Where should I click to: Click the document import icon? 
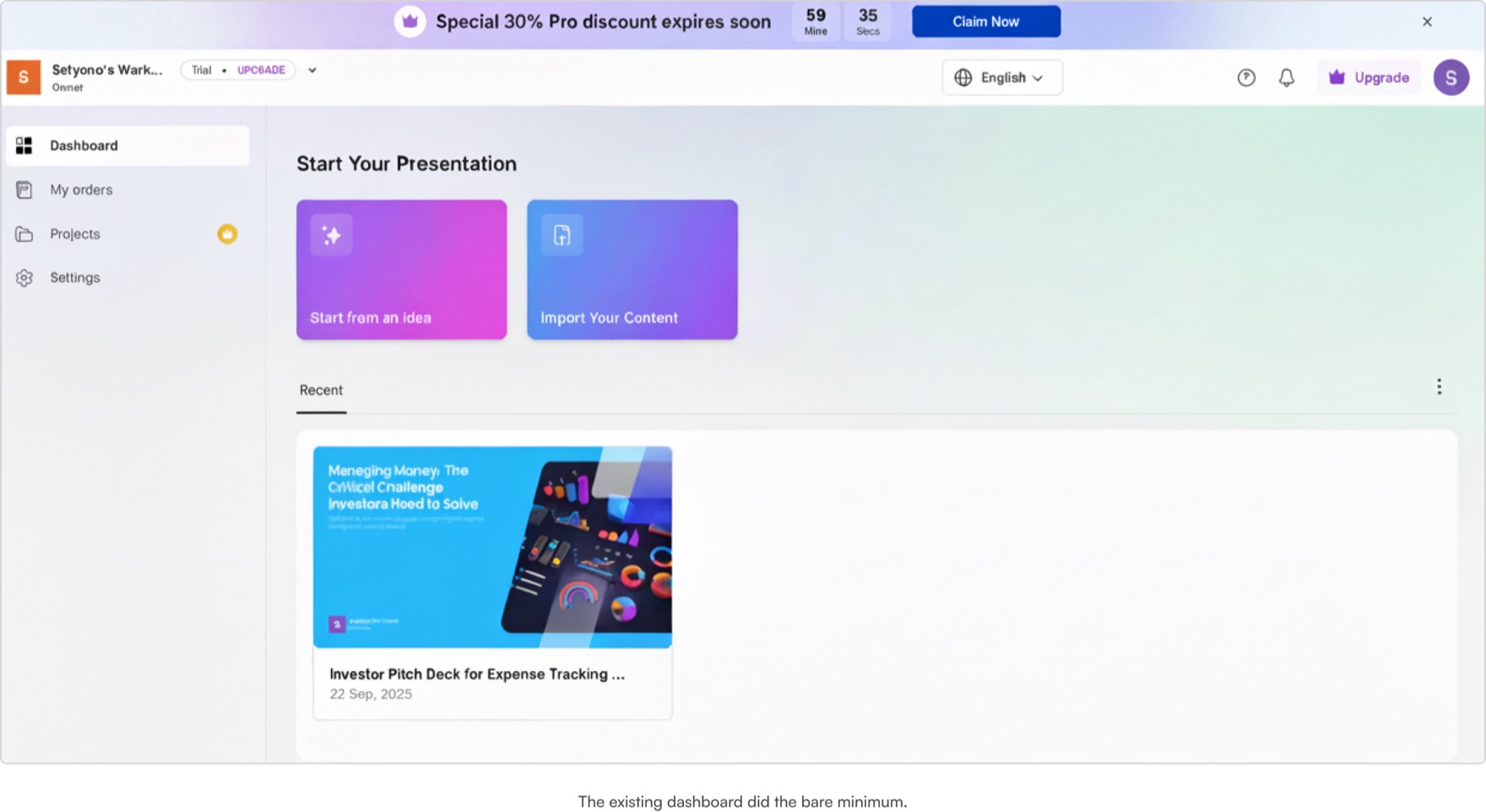561,235
